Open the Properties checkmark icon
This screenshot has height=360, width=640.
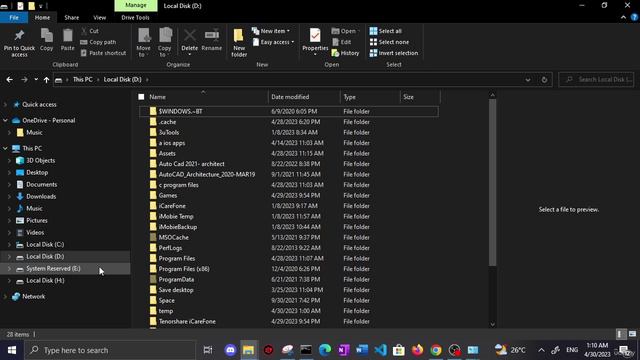click(315, 36)
